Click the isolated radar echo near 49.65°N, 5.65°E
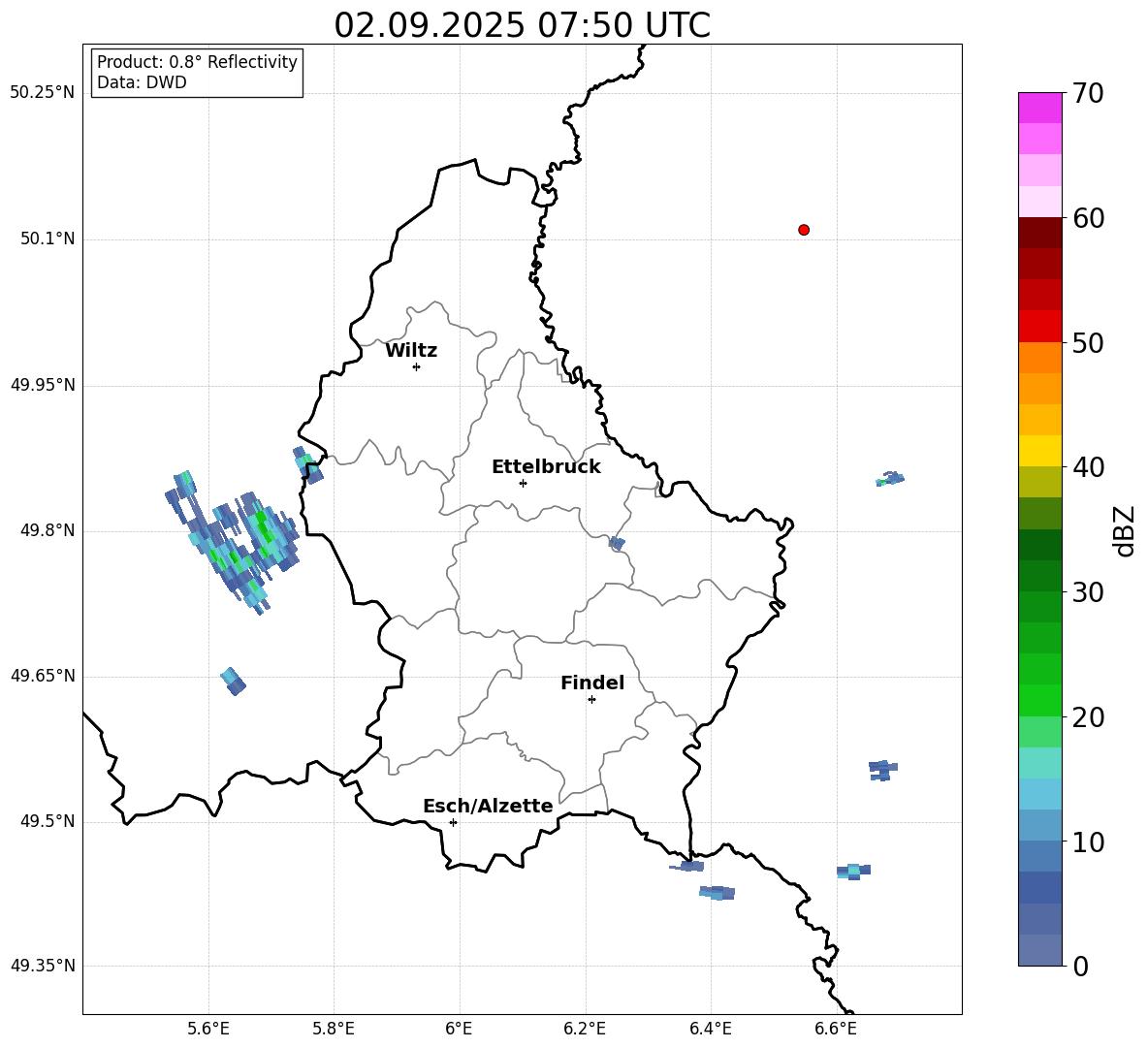1148x1048 pixels. [x=233, y=682]
